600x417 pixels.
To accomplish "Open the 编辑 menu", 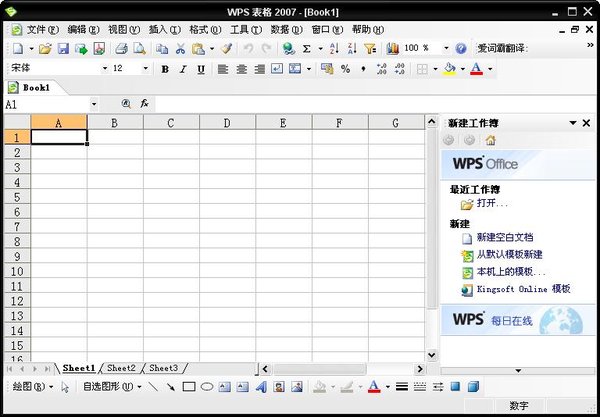I will pos(83,29).
